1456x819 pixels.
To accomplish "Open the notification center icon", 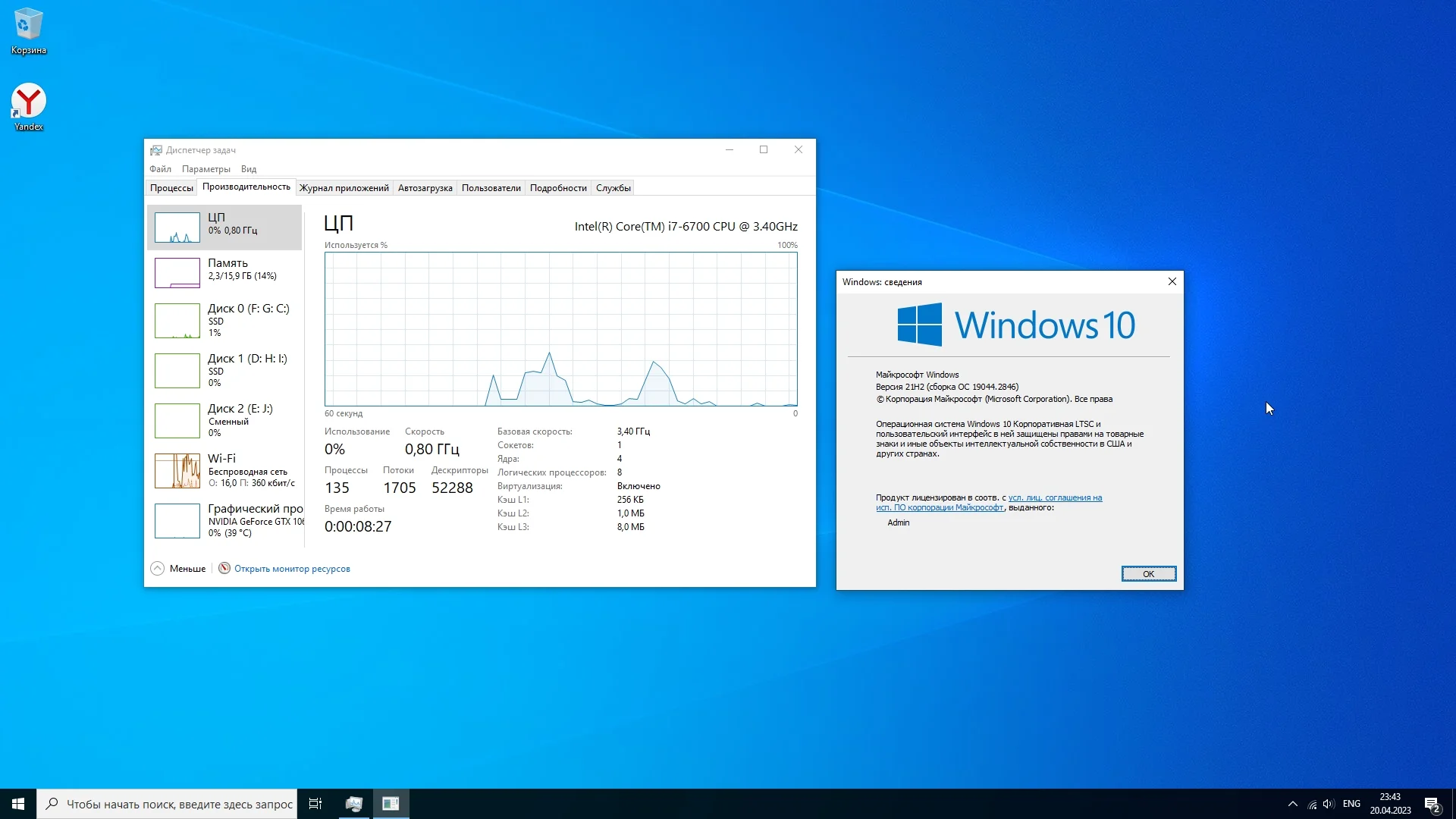I will (x=1432, y=804).
